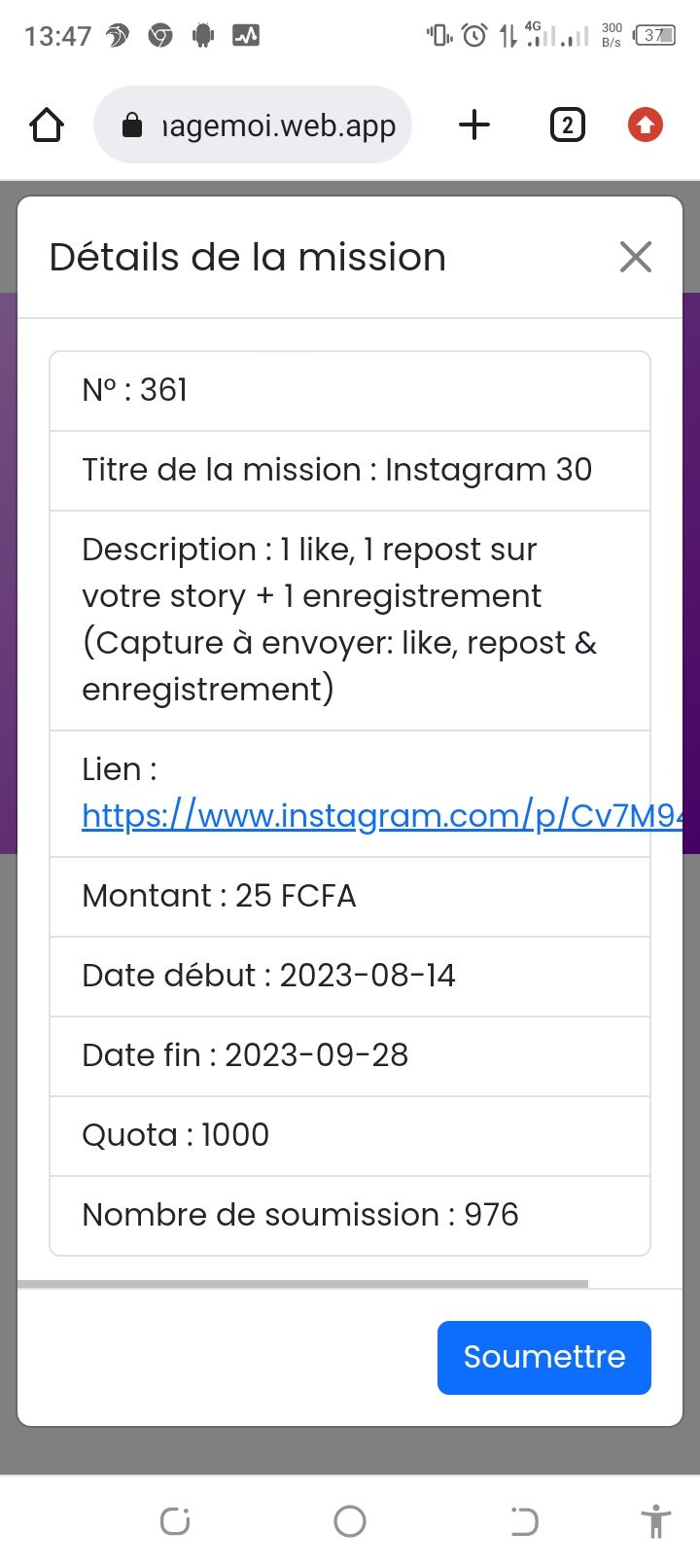The image size is (700, 1568).
Task: Tap the Montant 25 FCFA row
Action: (350, 896)
